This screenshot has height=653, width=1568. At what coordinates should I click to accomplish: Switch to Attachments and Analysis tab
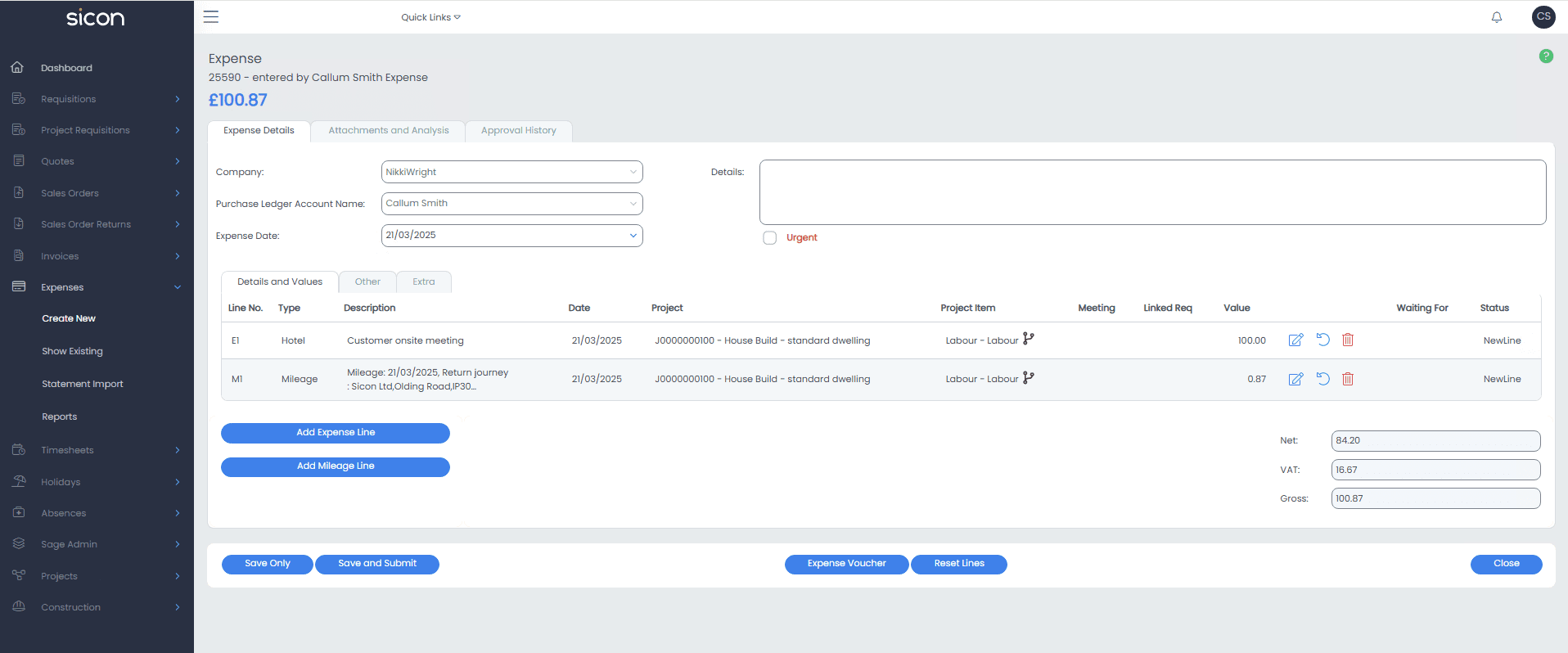point(389,131)
